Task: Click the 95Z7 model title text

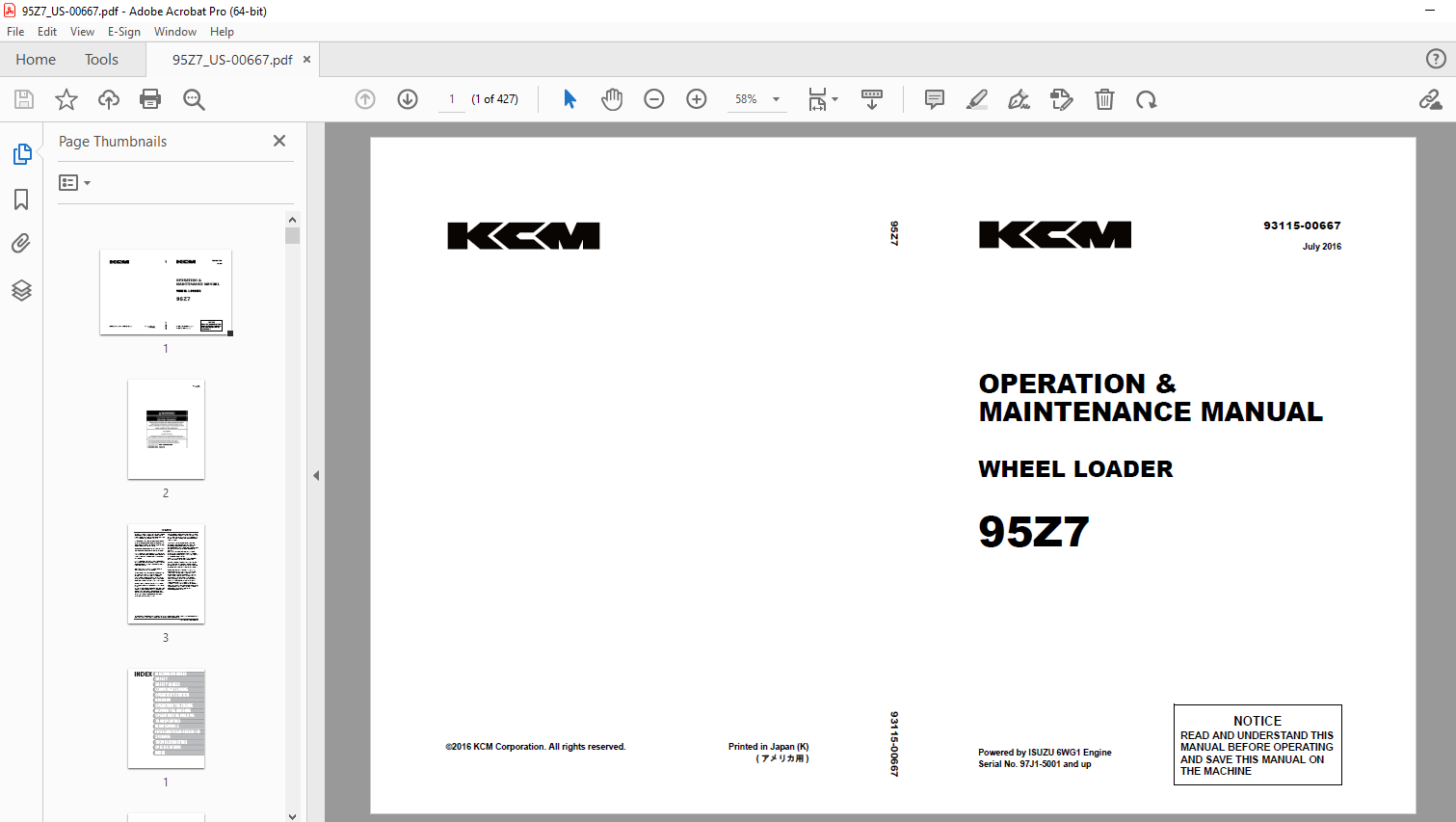Action: (1033, 532)
